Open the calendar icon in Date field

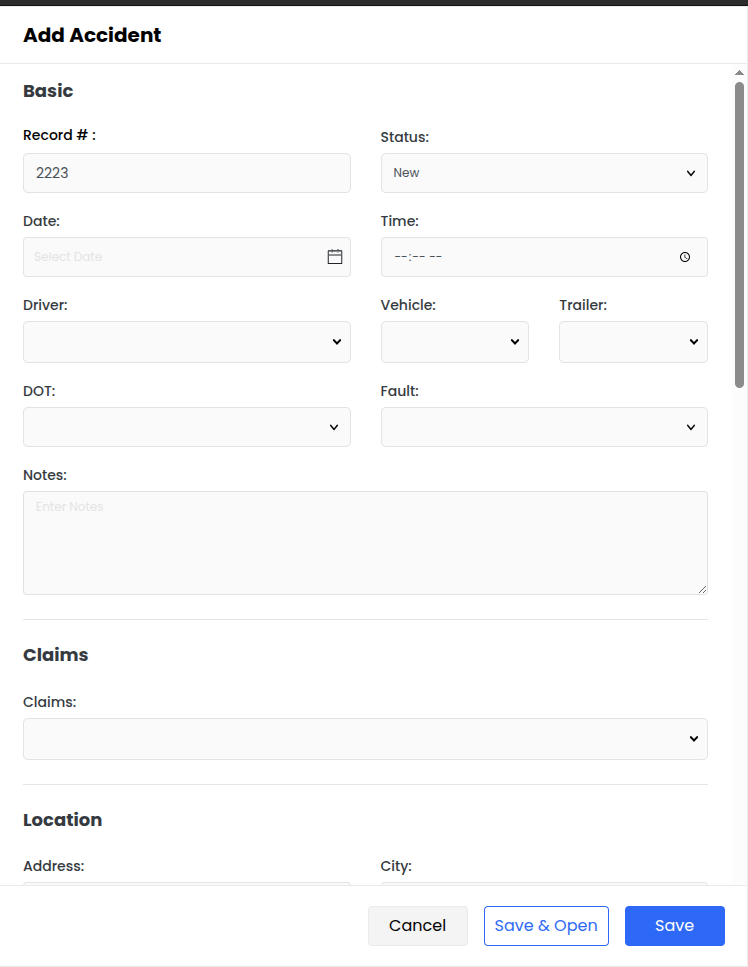tap(335, 257)
